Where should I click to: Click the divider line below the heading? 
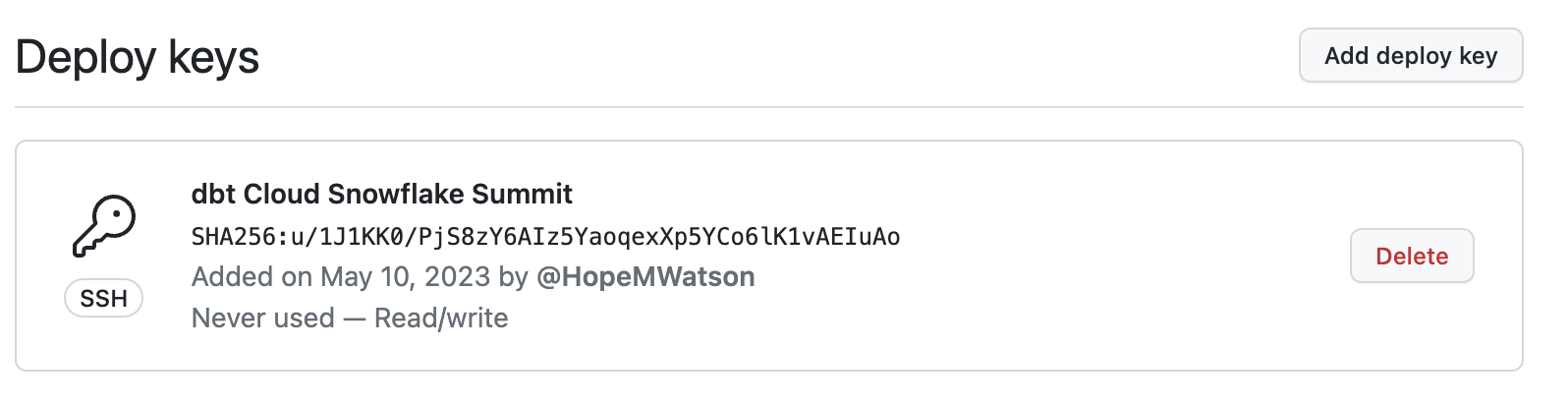click(768, 107)
